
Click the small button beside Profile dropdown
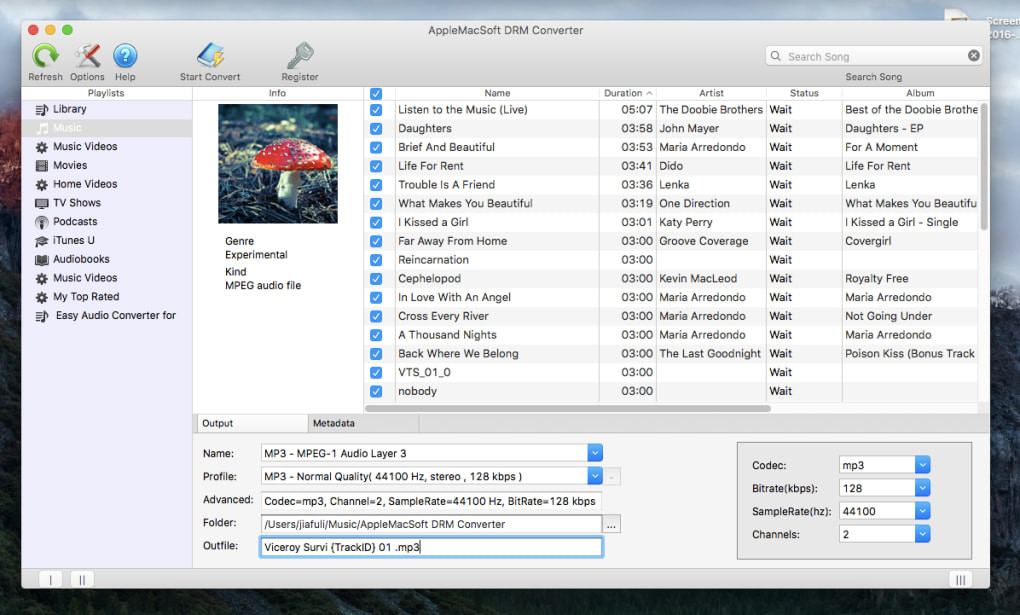click(611, 476)
